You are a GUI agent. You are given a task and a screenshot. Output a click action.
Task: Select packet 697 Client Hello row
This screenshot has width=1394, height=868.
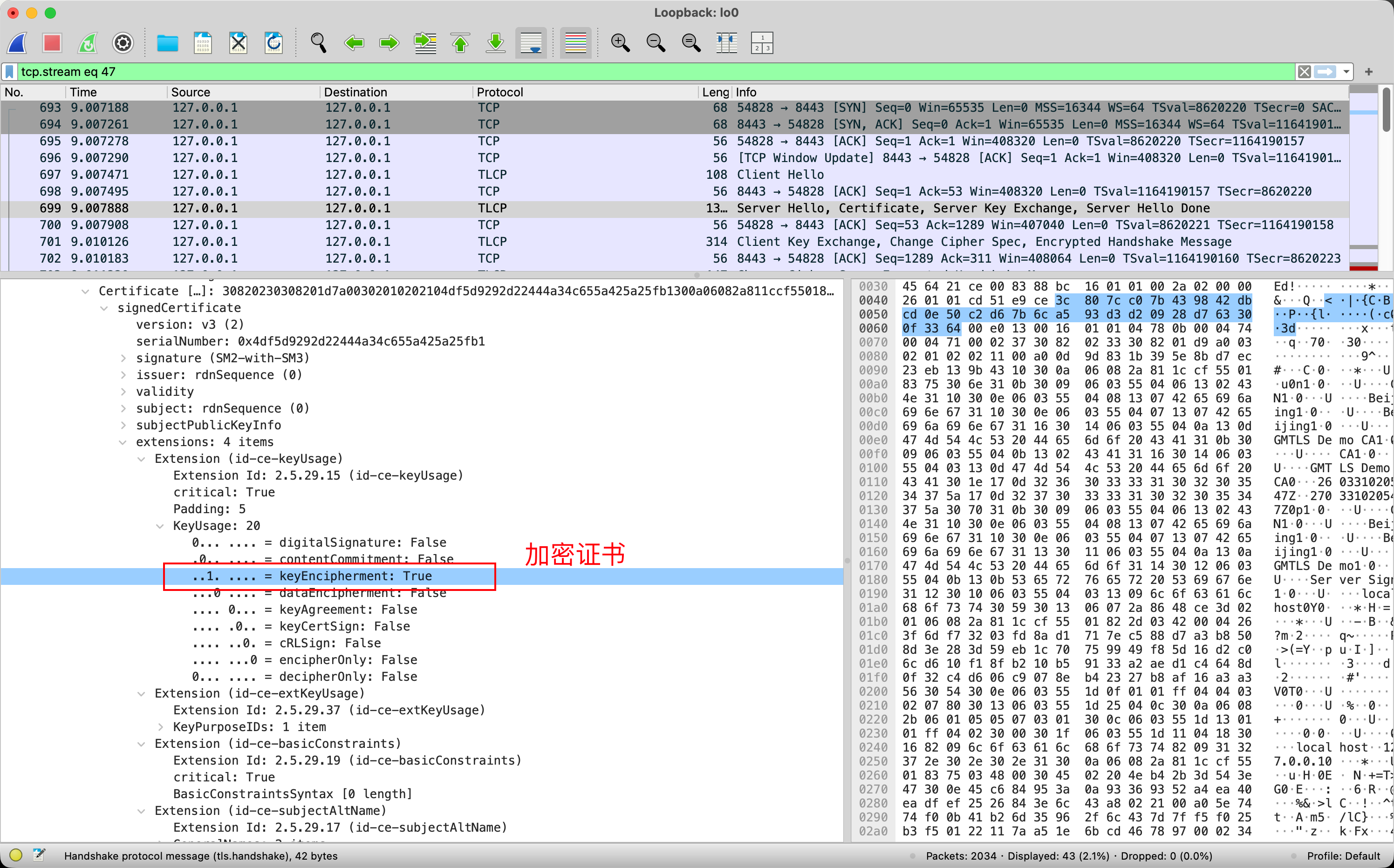574,175
